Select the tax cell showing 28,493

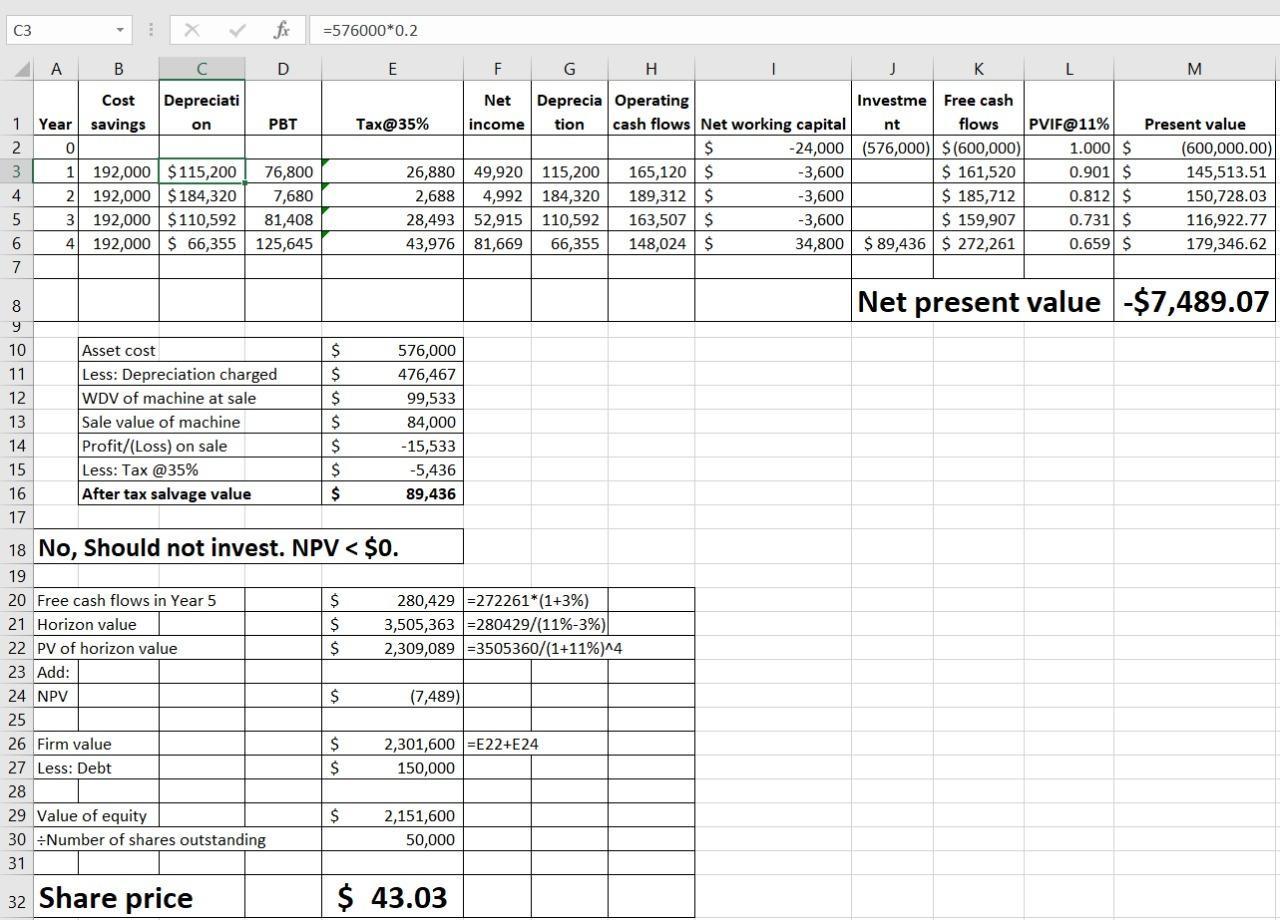(392, 219)
